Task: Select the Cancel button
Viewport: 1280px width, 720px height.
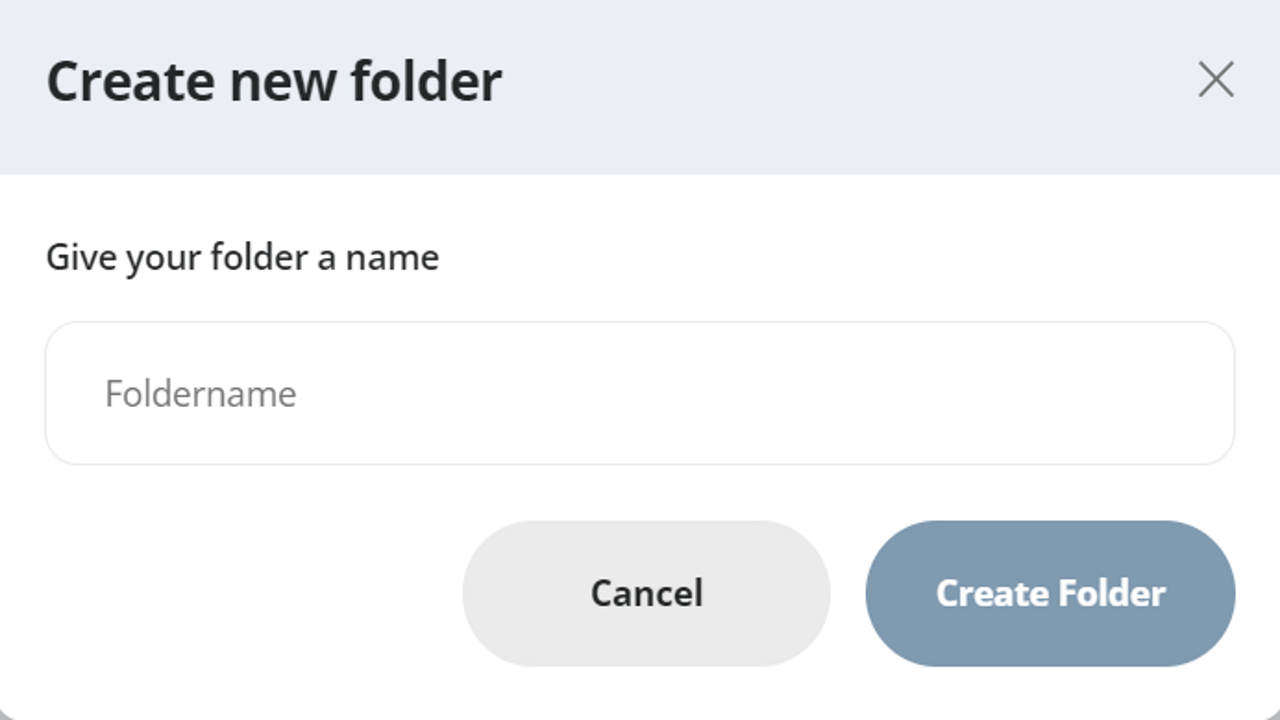Action: pos(646,593)
